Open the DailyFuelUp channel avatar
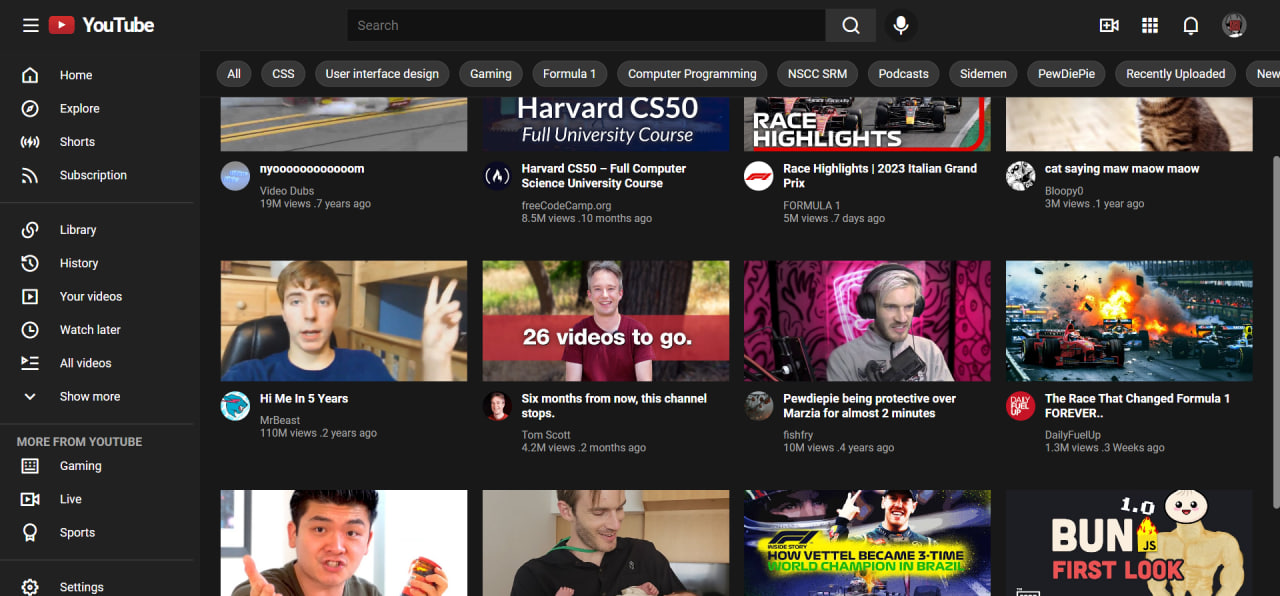The width and height of the screenshot is (1280, 596). (x=1021, y=406)
